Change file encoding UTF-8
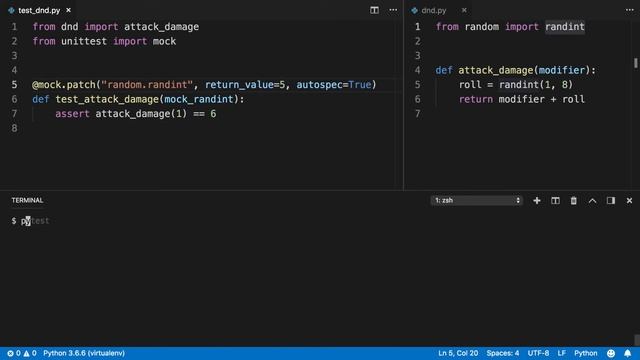 (538, 353)
